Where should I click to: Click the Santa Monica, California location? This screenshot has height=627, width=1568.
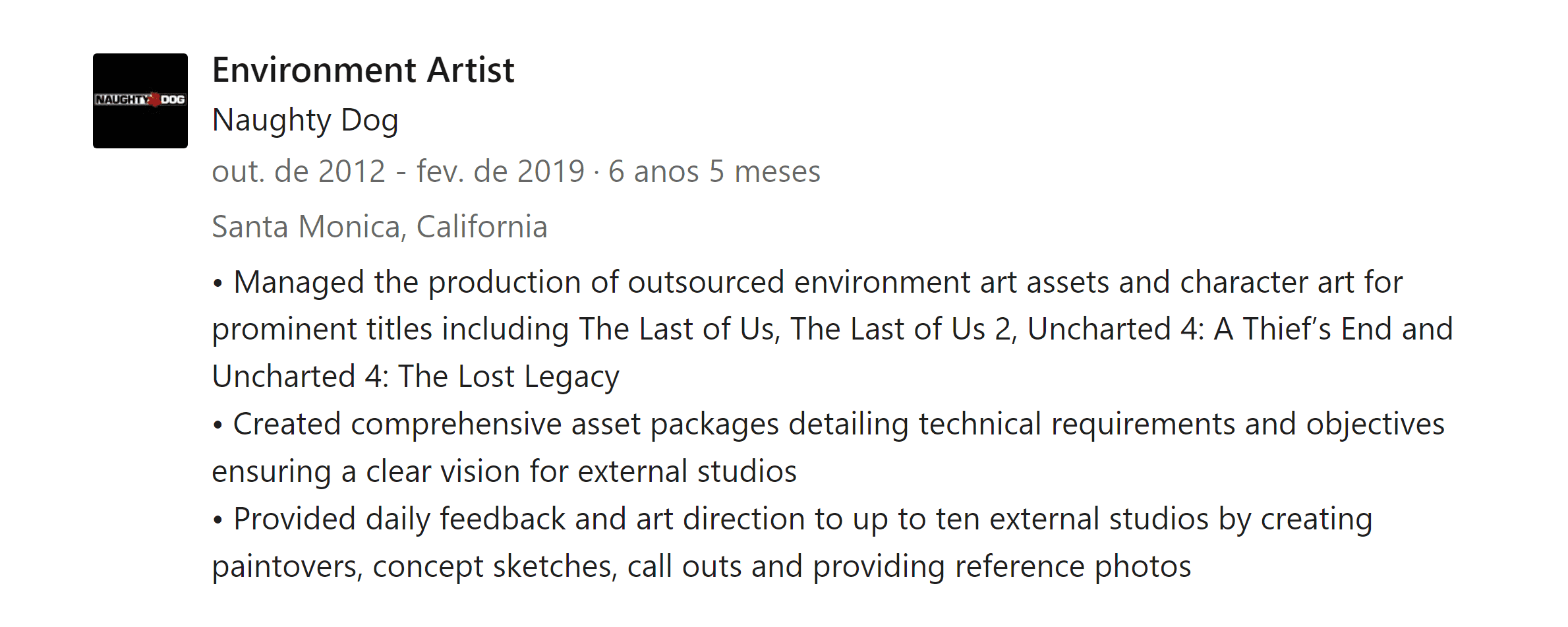pos(380,227)
